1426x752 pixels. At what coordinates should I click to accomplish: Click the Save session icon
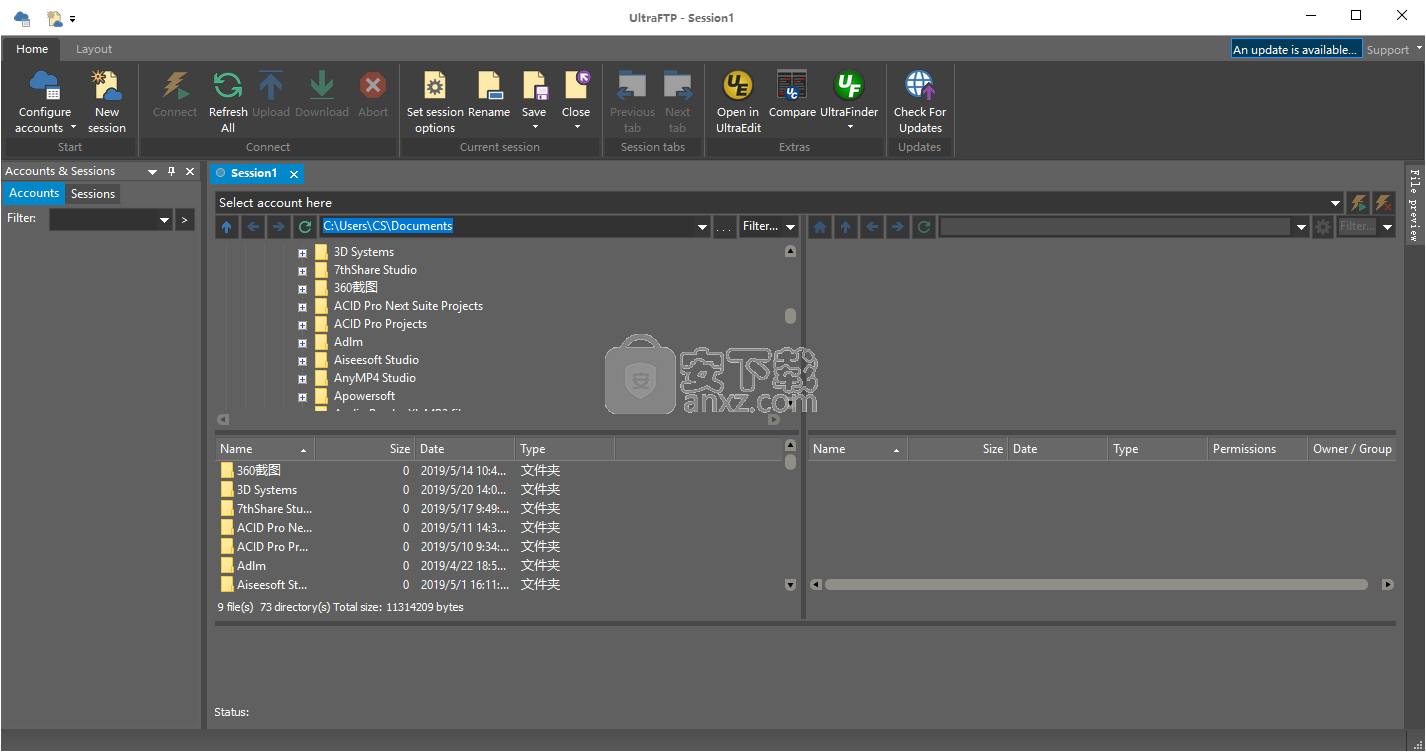[534, 92]
